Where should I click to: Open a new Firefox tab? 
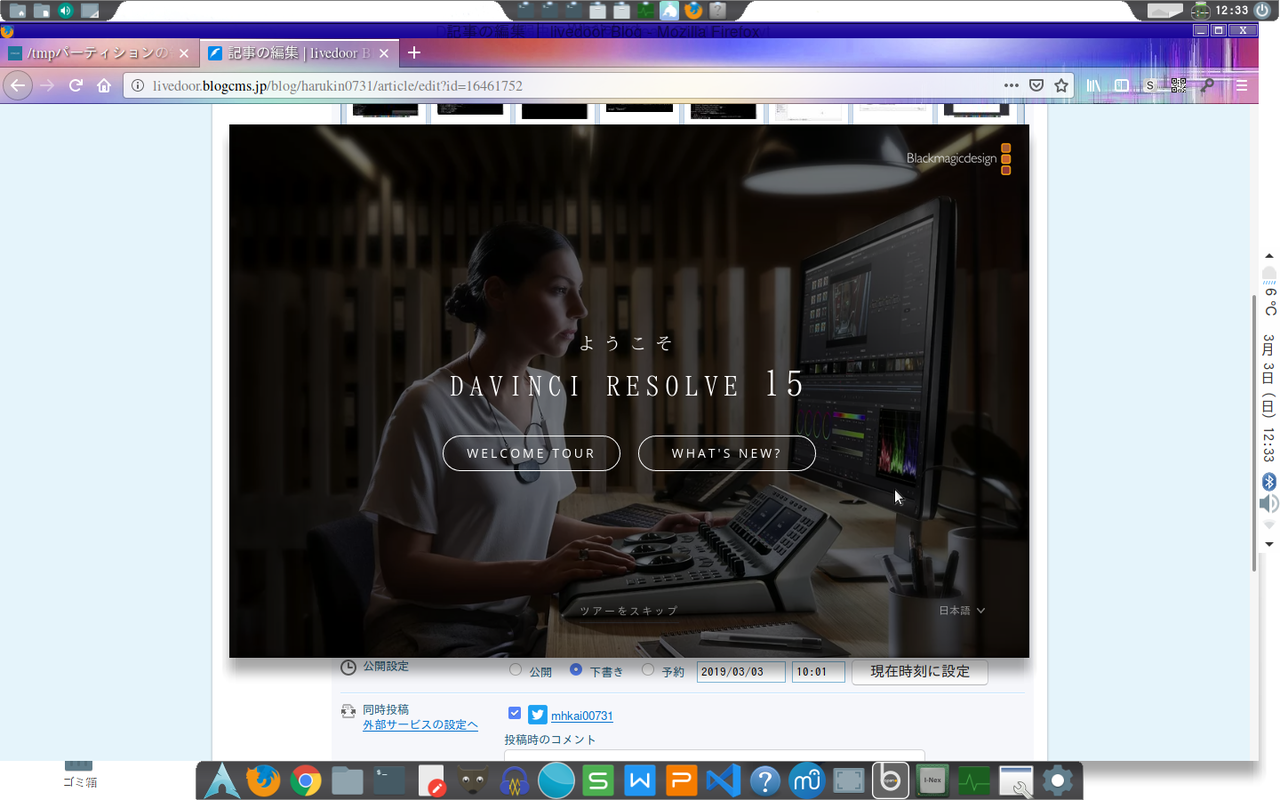(x=414, y=53)
